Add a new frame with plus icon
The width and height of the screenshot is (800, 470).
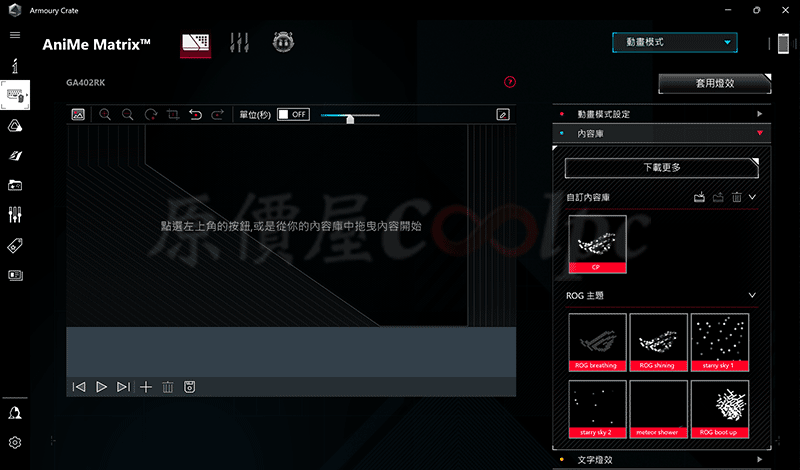click(x=146, y=387)
